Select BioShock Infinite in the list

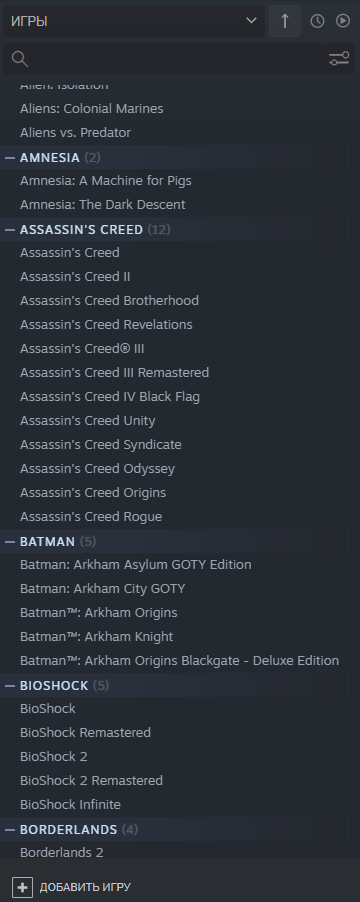[174, 805]
